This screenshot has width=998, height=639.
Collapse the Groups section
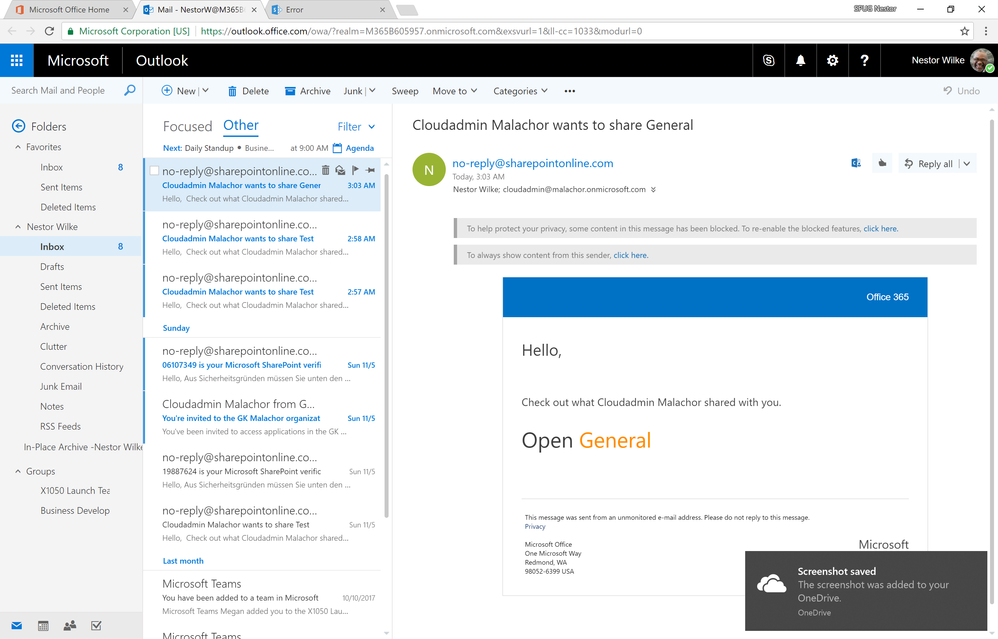(x=18, y=472)
